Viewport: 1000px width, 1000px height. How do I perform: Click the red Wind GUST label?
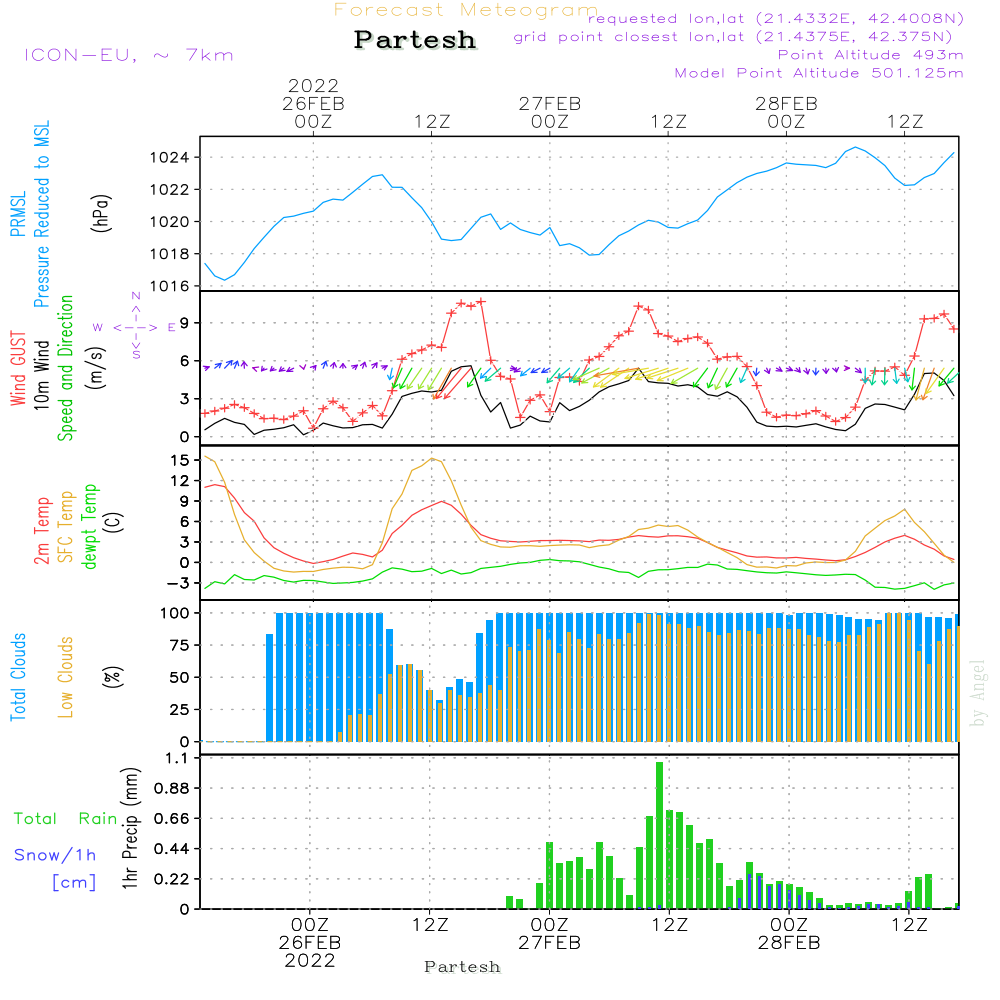tap(18, 371)
